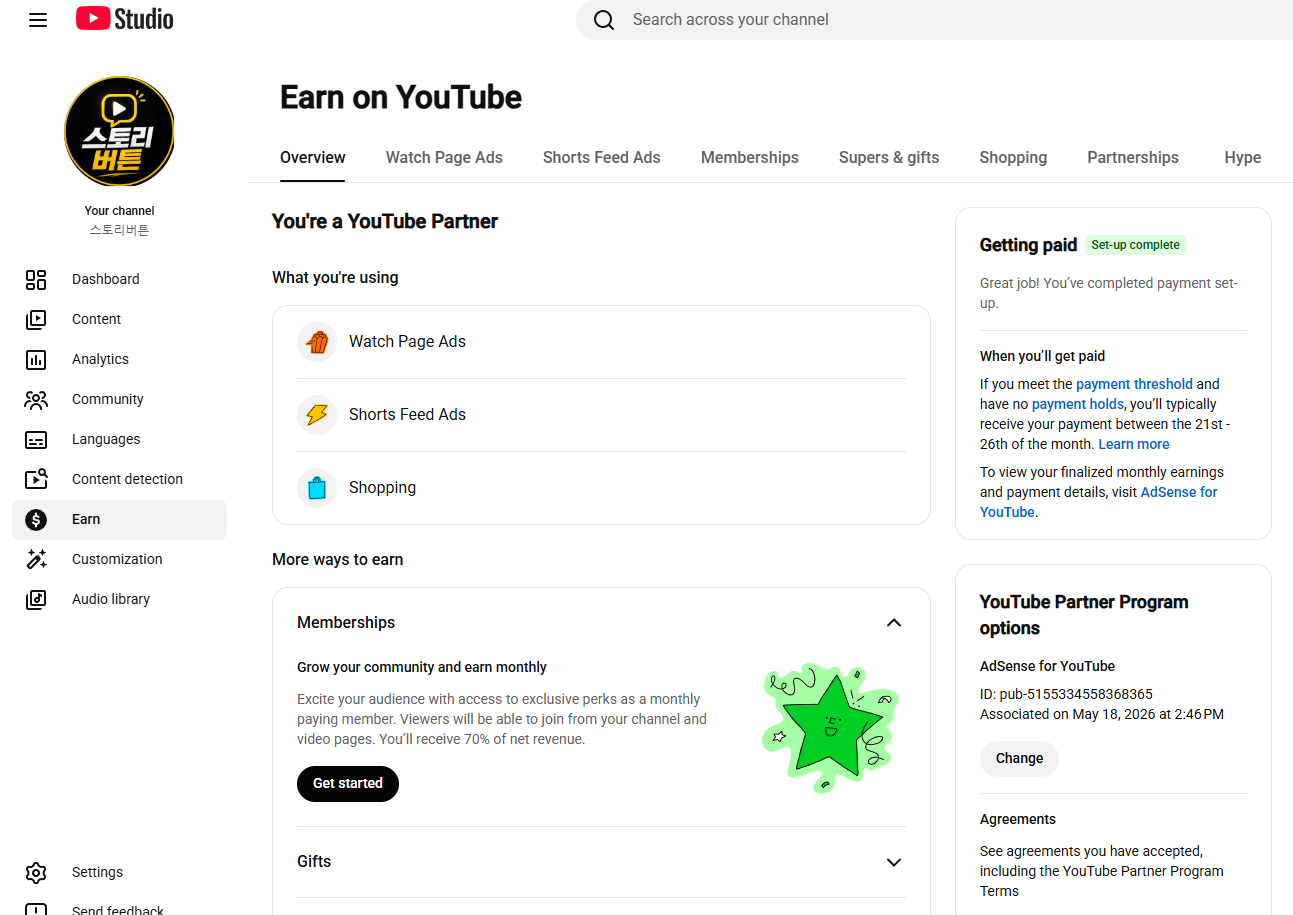Click the Change AdSense button
The image size is (1293, 915).
1019,758
